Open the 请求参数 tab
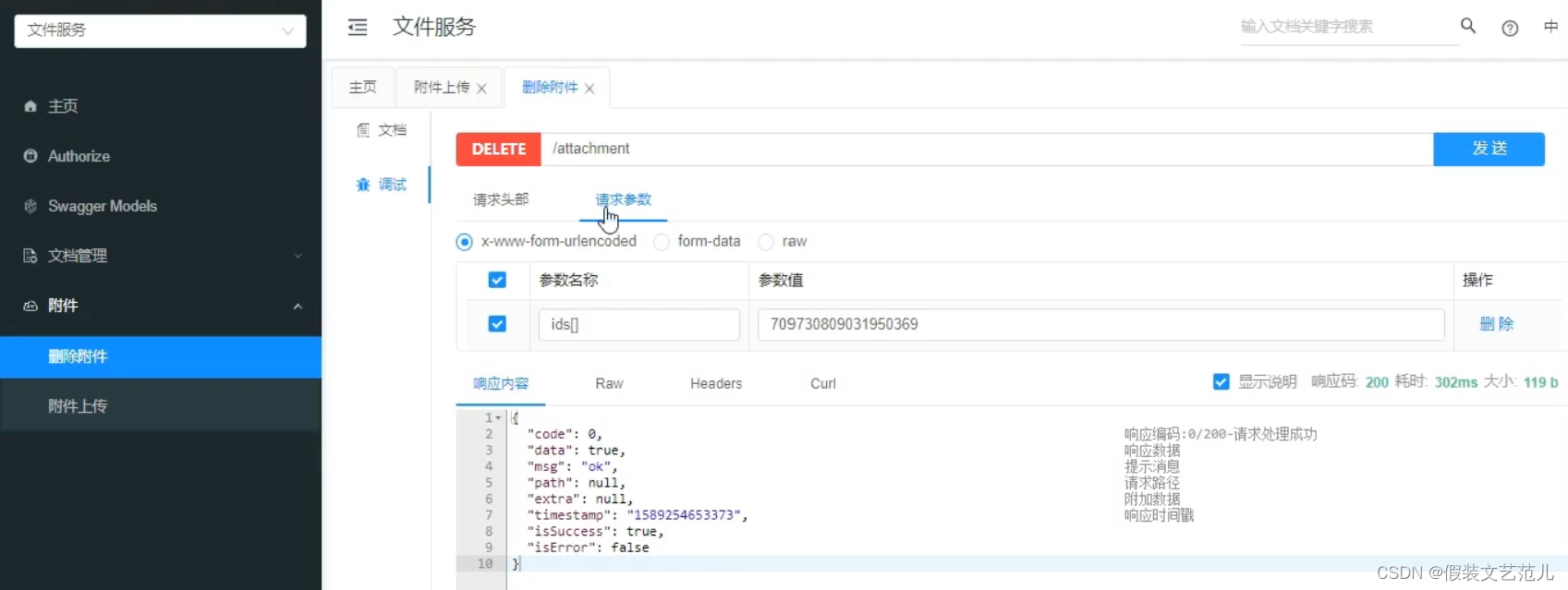The width and height of the screenshot is (1568, 590). pos(623,199)
